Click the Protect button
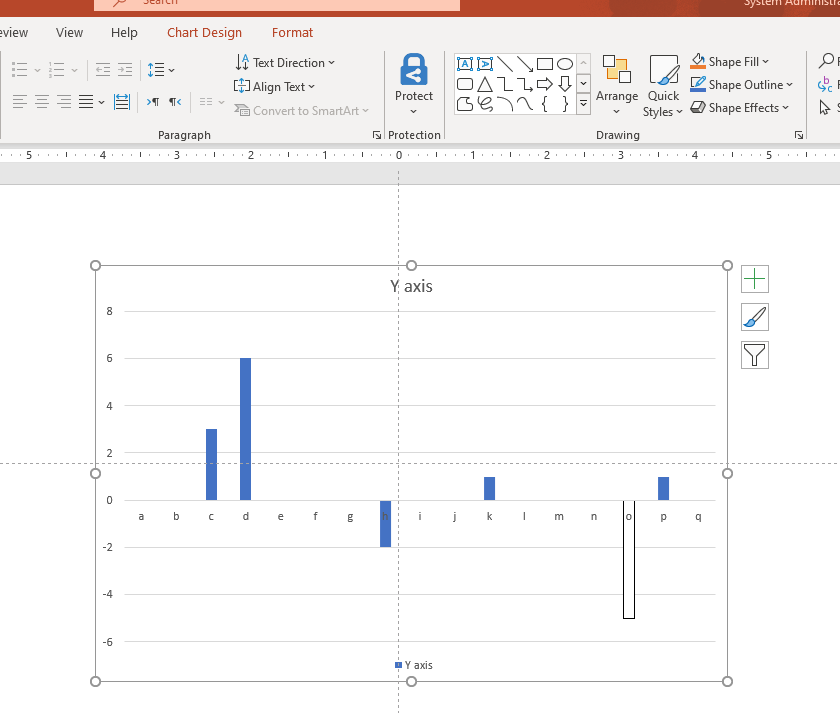The height and width of the screenshot is (713, 840). click(x=414, y=84)
